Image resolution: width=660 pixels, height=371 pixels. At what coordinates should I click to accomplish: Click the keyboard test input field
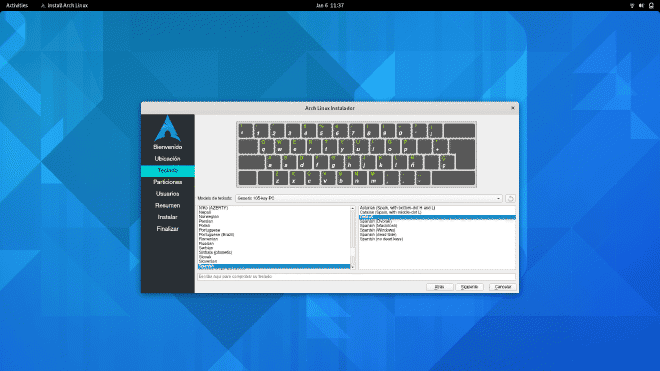click(356, 277)
